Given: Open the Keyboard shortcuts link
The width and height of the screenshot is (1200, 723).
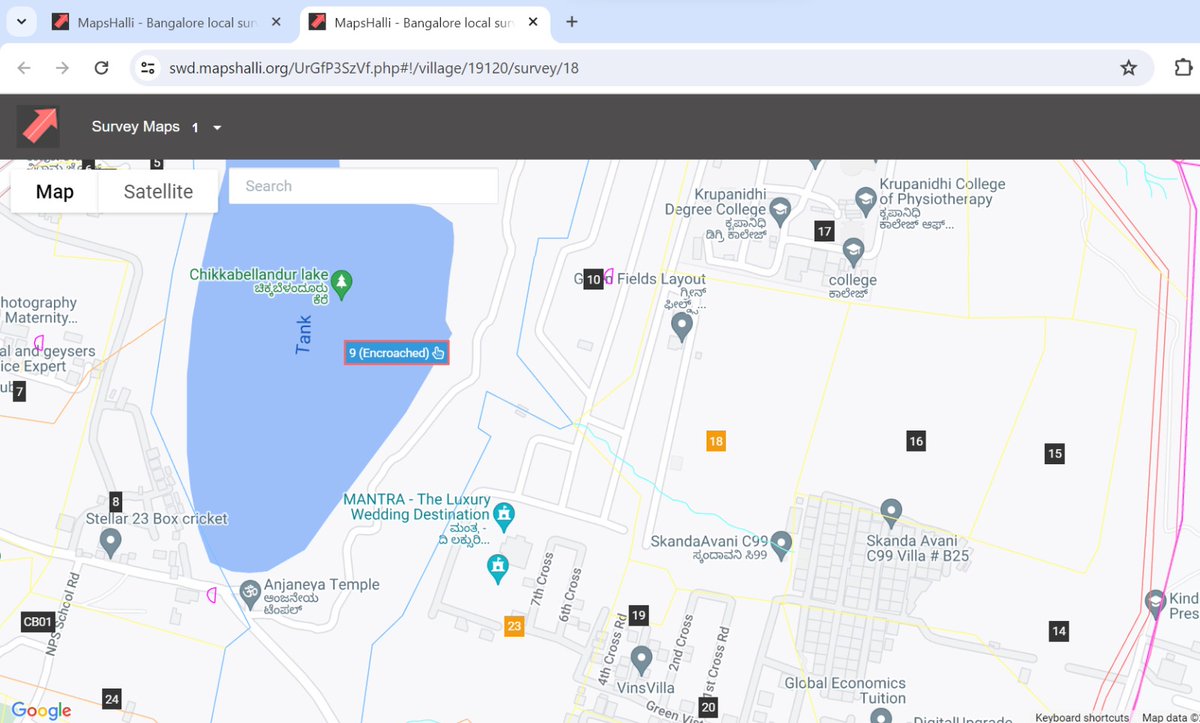Looking at the screenshot, I should tap(1082, 717).
